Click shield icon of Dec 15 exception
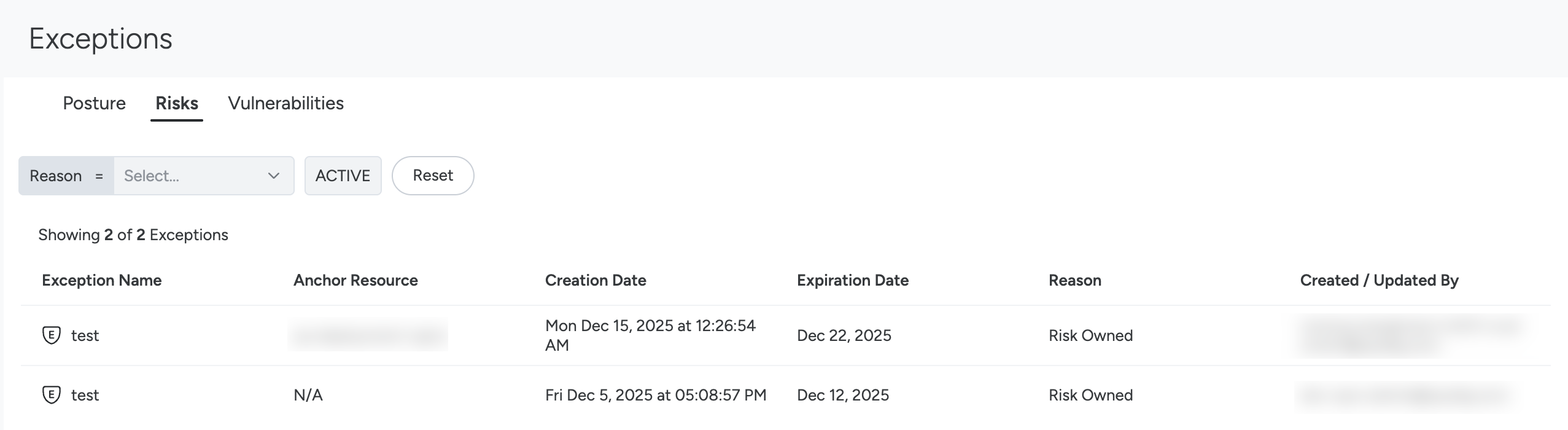This screenshot has width=1568, height=430. point(51,335)
